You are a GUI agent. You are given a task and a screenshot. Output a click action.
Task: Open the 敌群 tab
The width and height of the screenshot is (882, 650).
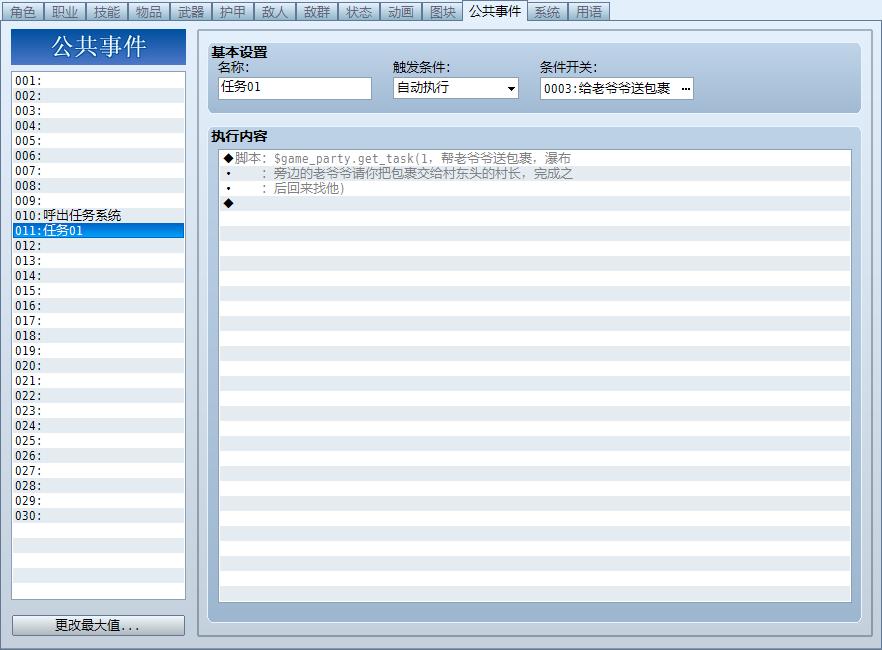click(317, 11)
